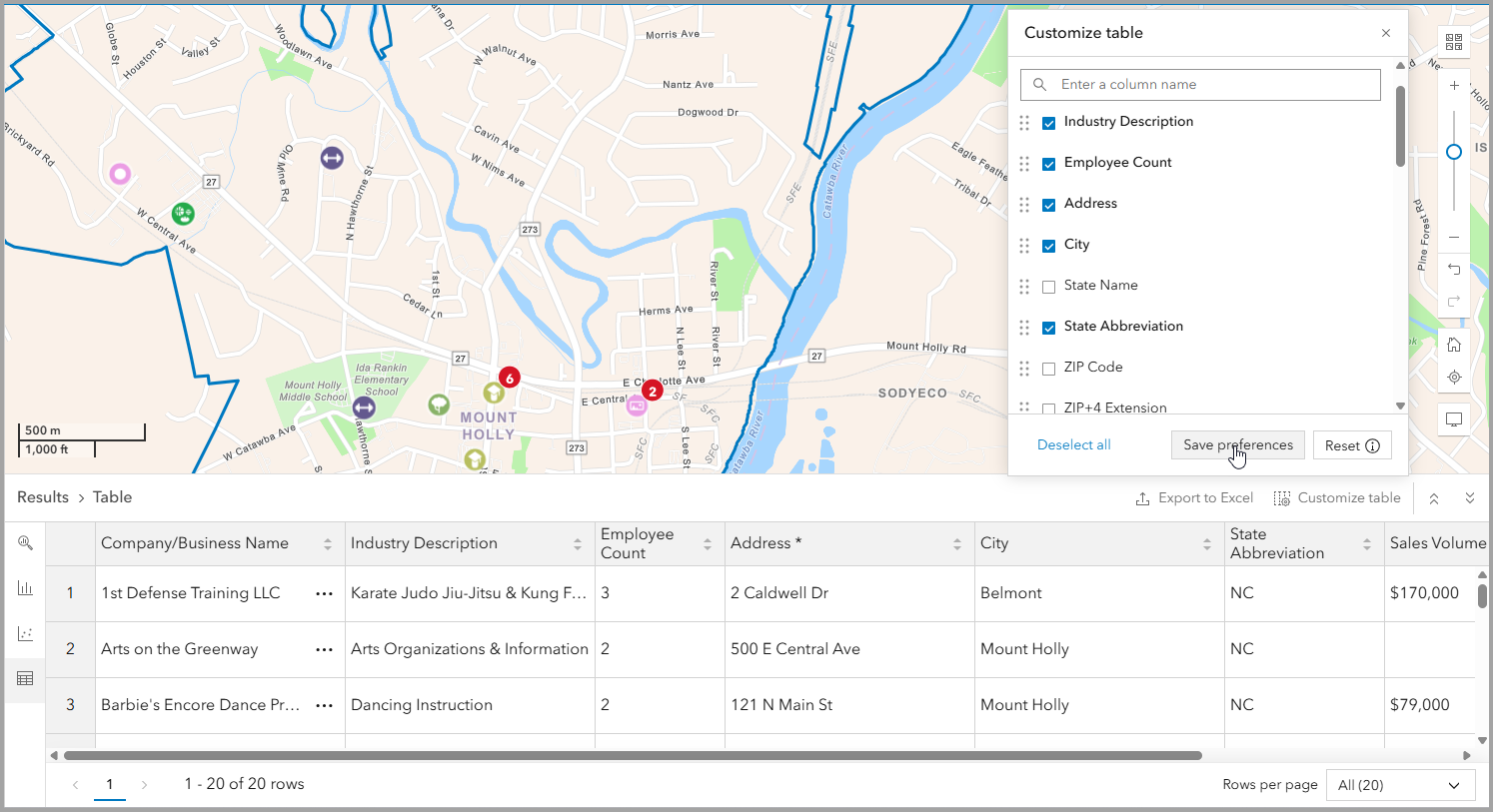Select the pink ring marker near Brickyard Rd
The image size is (1493, 812).
(x=120, y=175)
